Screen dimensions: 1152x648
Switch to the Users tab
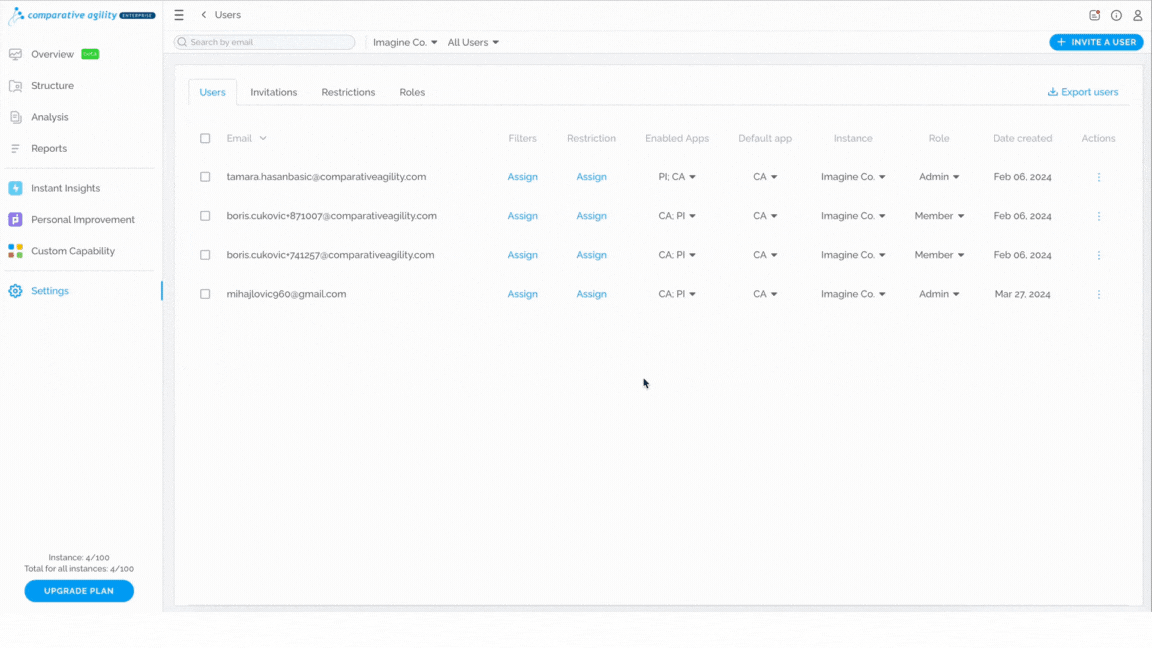point(212,93)
